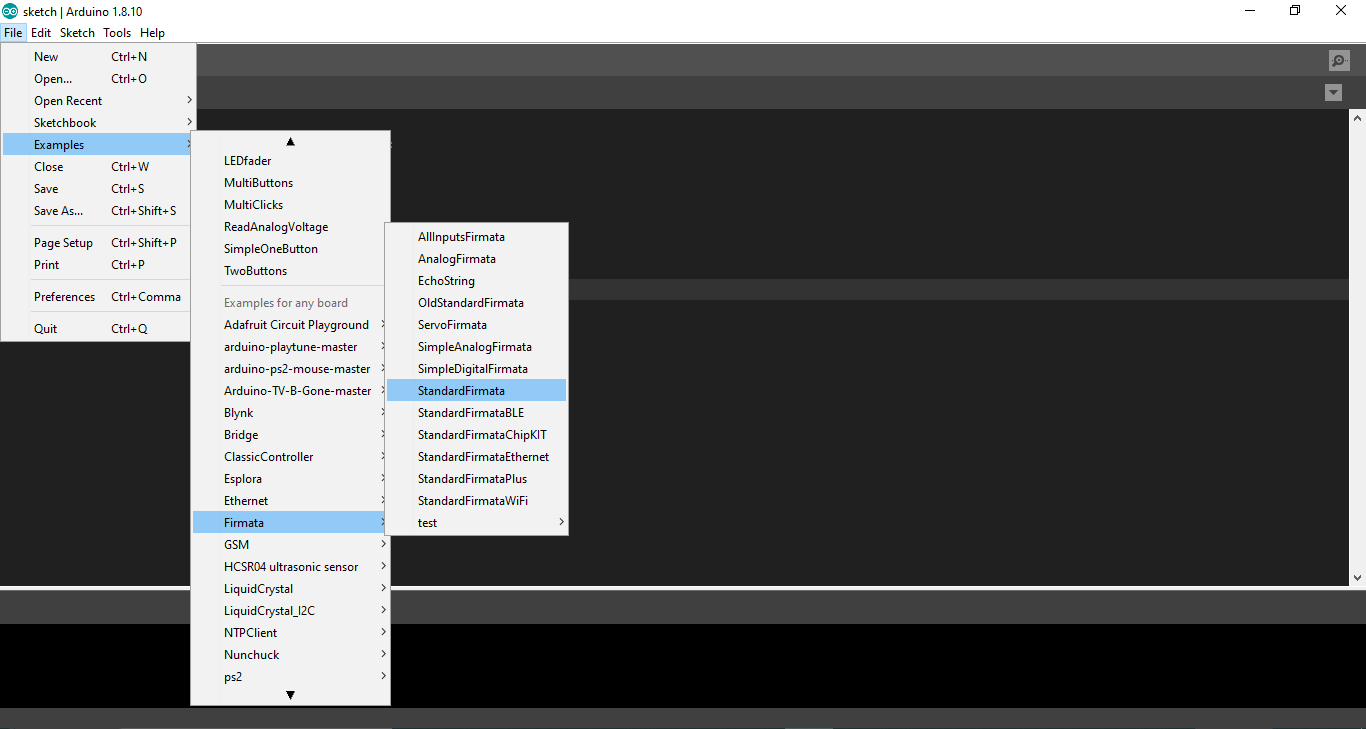Open the Help menu
This screenshot has width=1366, height=729.
tap(152, 33)
